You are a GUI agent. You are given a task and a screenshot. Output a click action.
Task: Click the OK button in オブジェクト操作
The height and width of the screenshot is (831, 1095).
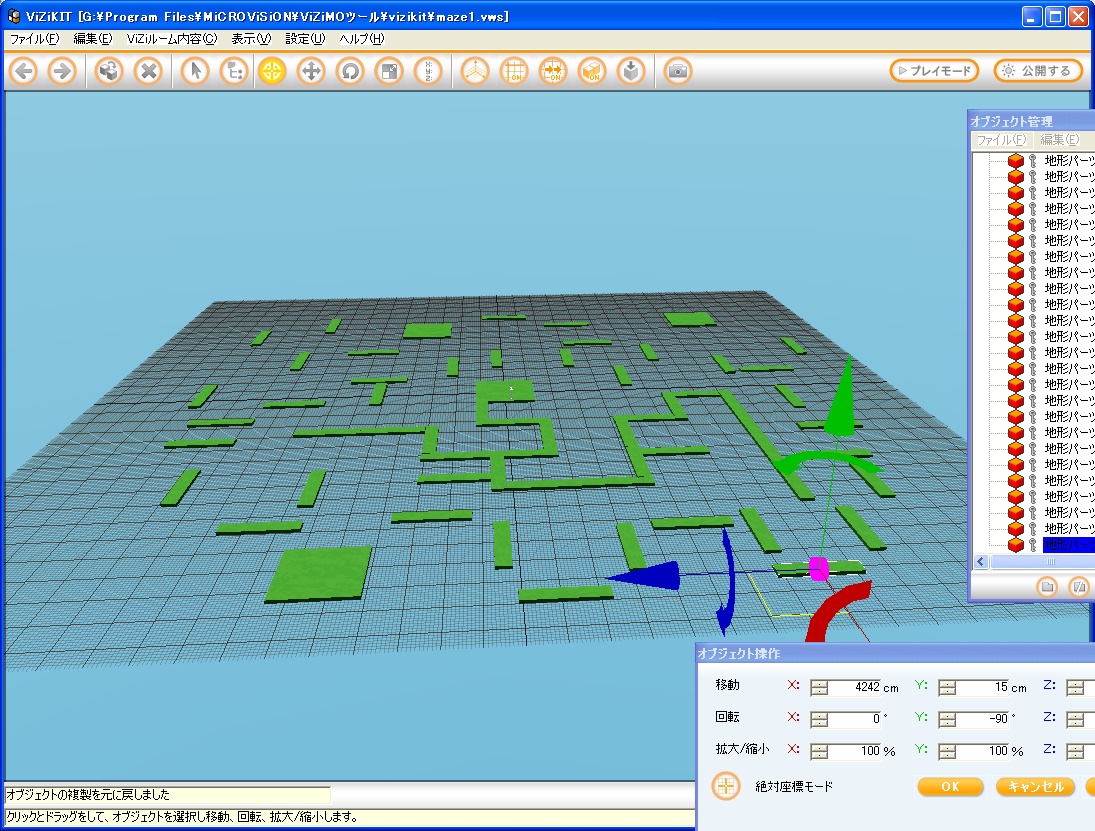tap(950, 787)
